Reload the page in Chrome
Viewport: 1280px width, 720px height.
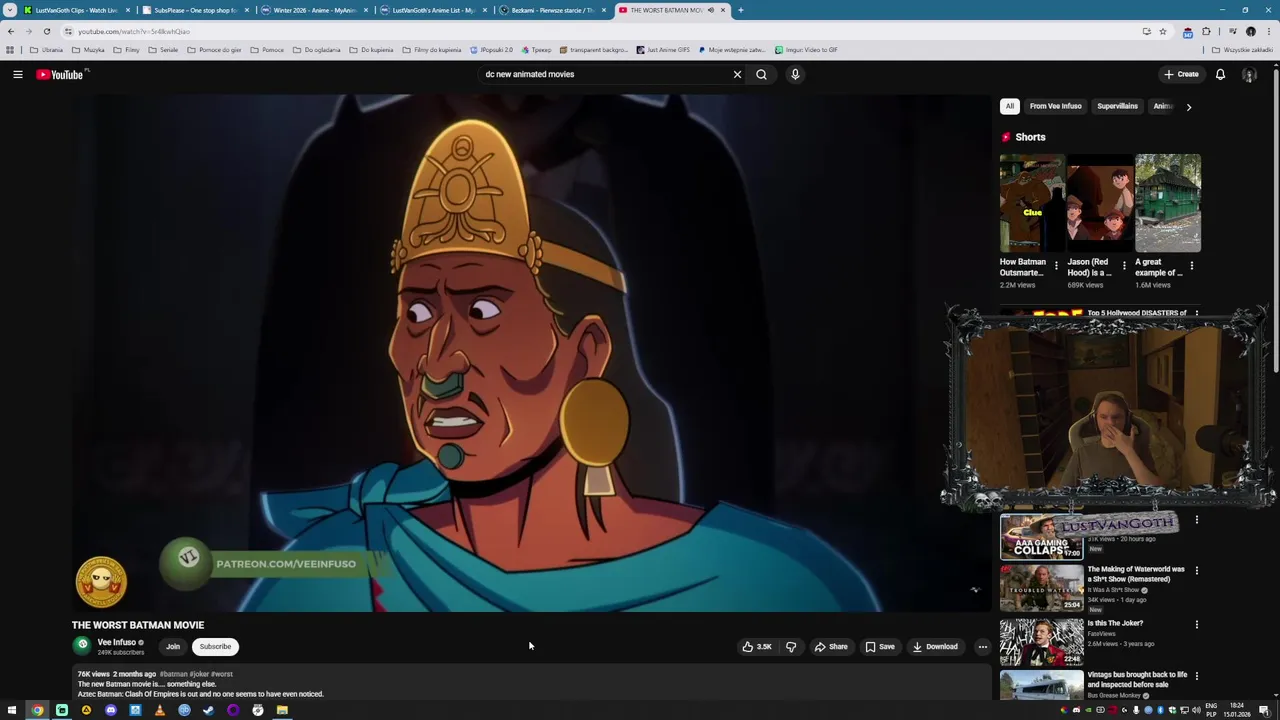point(46,31)
